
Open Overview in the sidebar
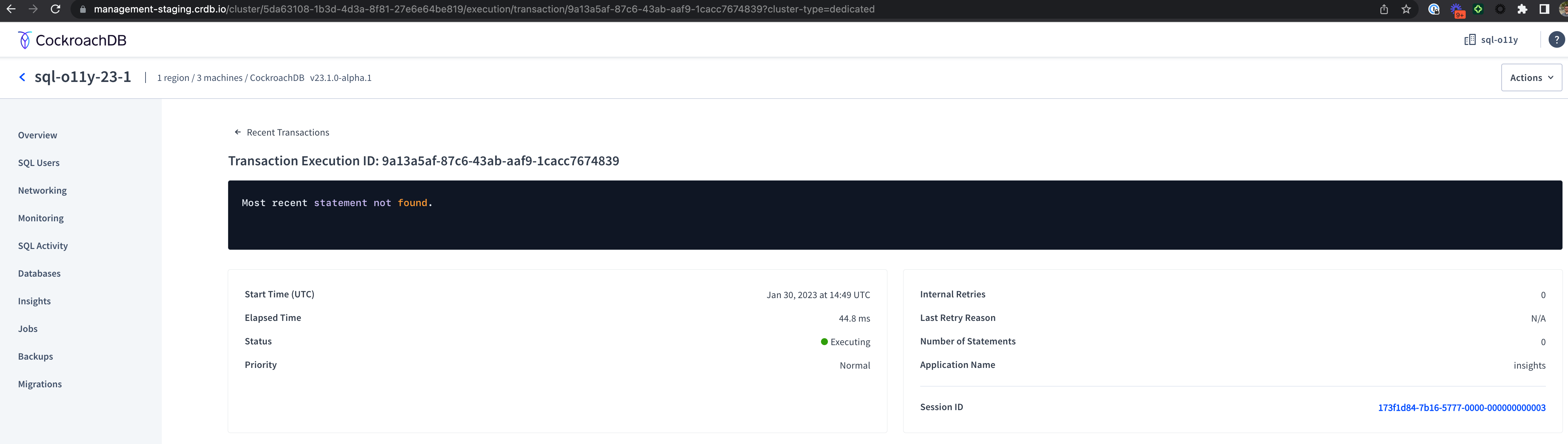click(38, 135)
